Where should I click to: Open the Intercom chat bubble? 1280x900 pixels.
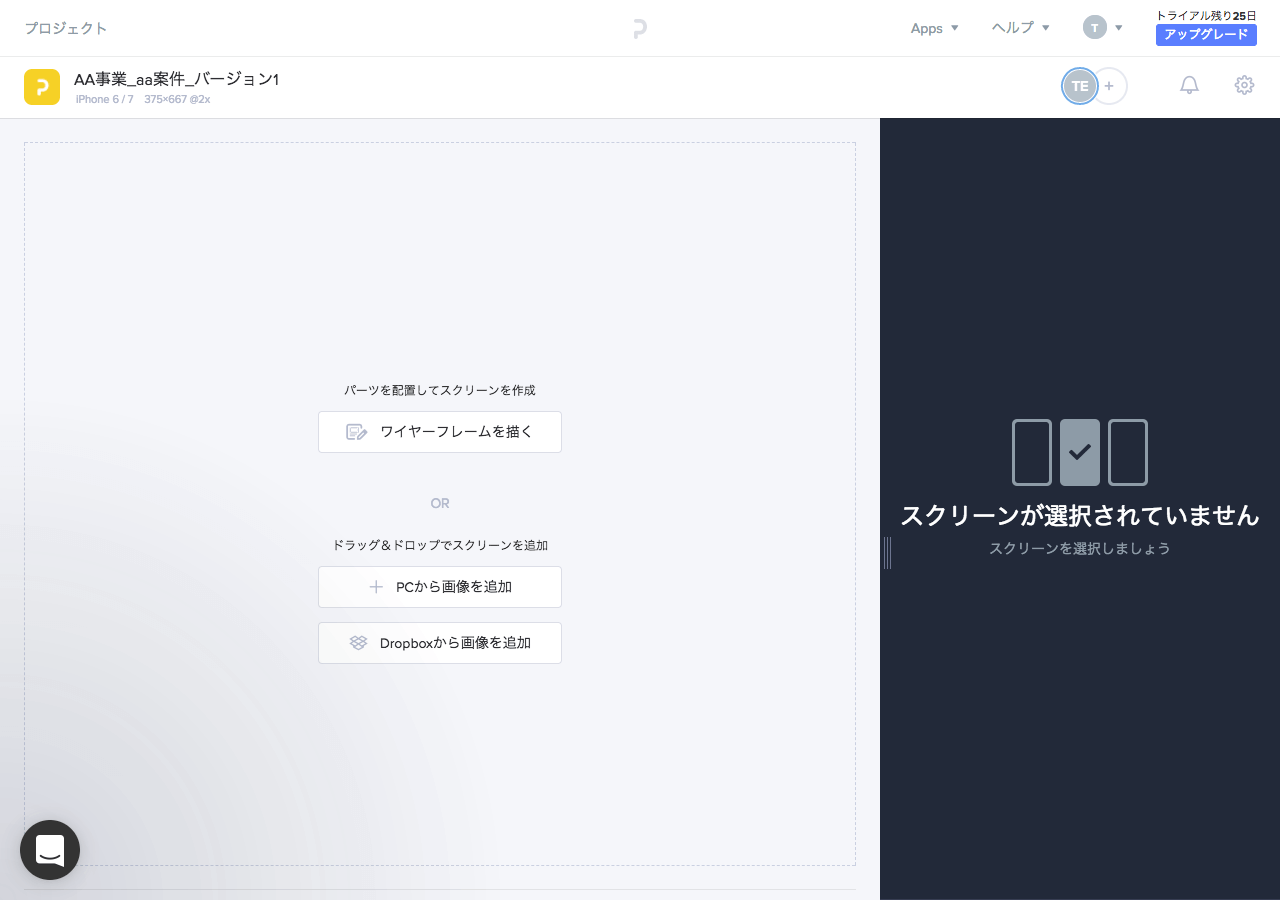[x=50, y=850]
